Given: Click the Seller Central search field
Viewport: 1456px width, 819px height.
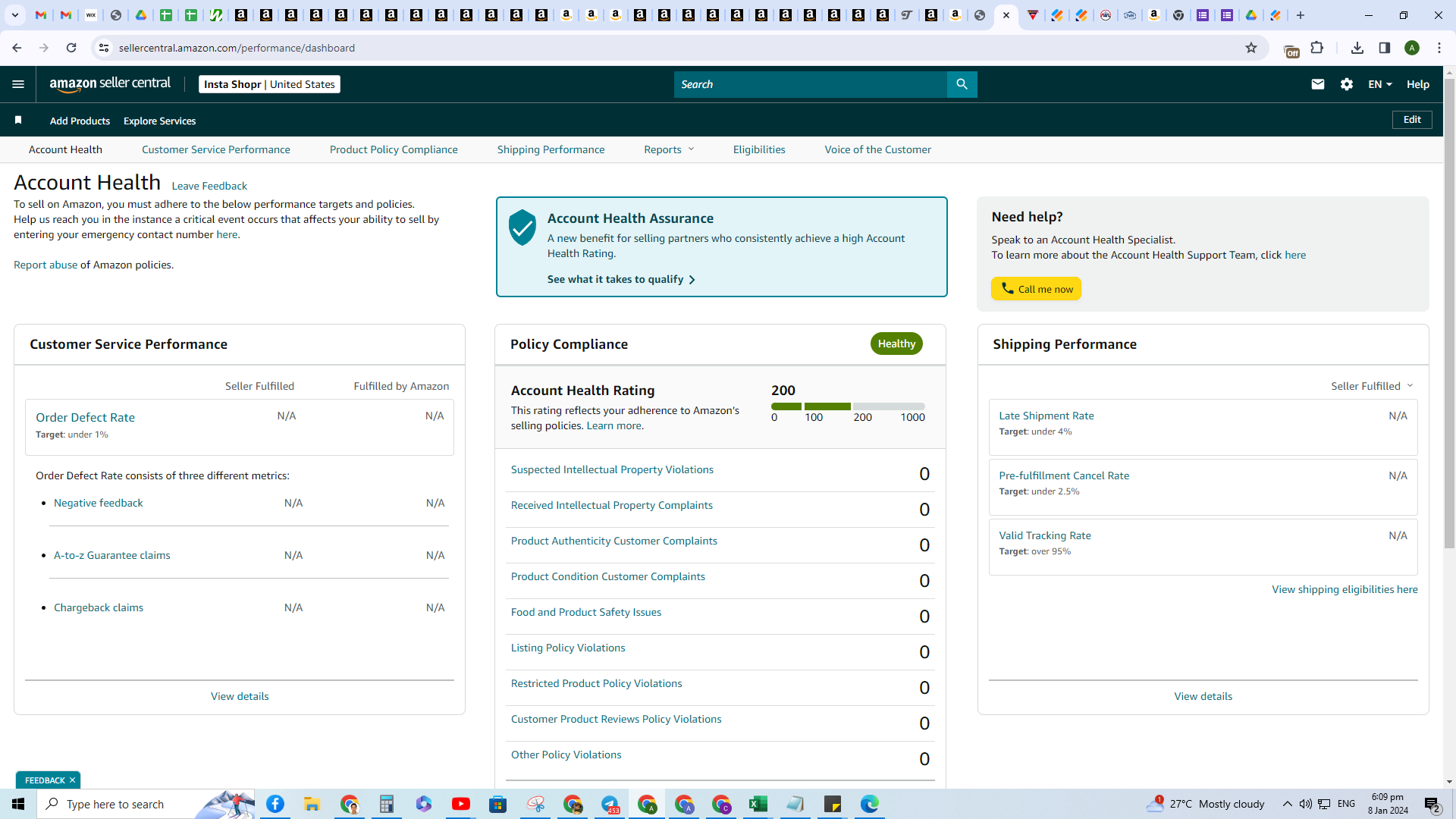Looking at the screenshot, I should (810, 84).
